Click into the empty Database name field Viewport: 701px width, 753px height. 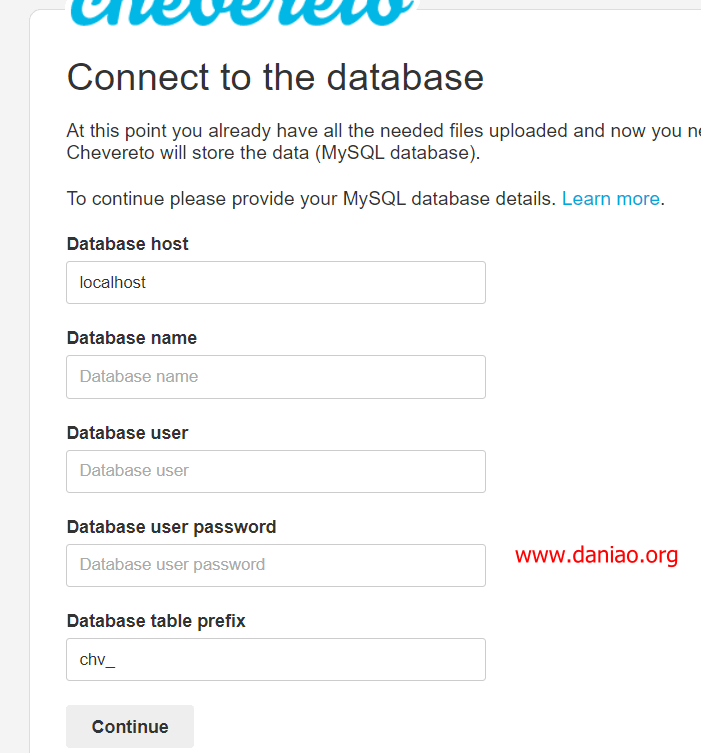(276, 377)
